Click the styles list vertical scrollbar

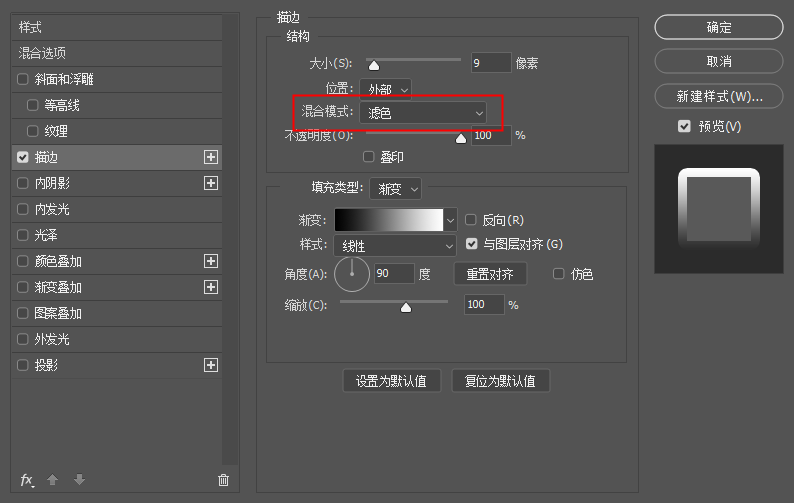click(230, 239)
